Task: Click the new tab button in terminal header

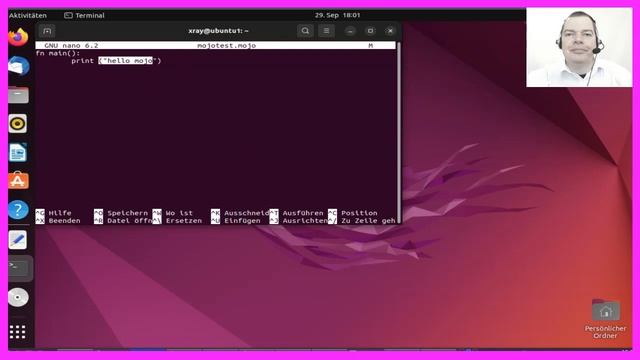Action: point(47,31)
